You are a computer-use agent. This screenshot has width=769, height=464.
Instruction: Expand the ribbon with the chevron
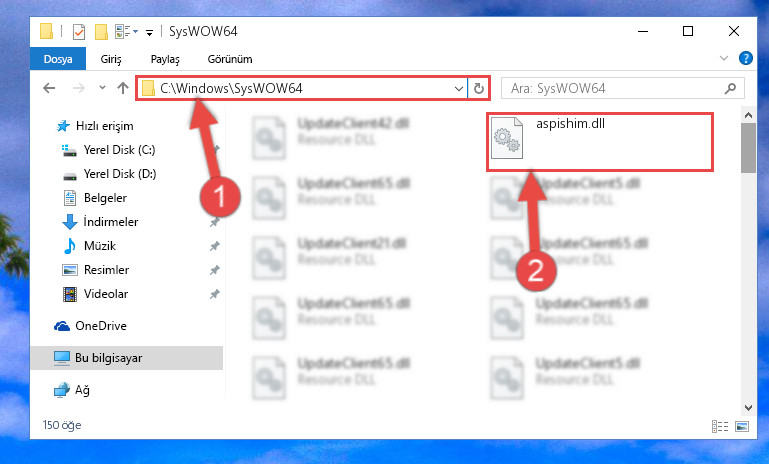point(723,58)
